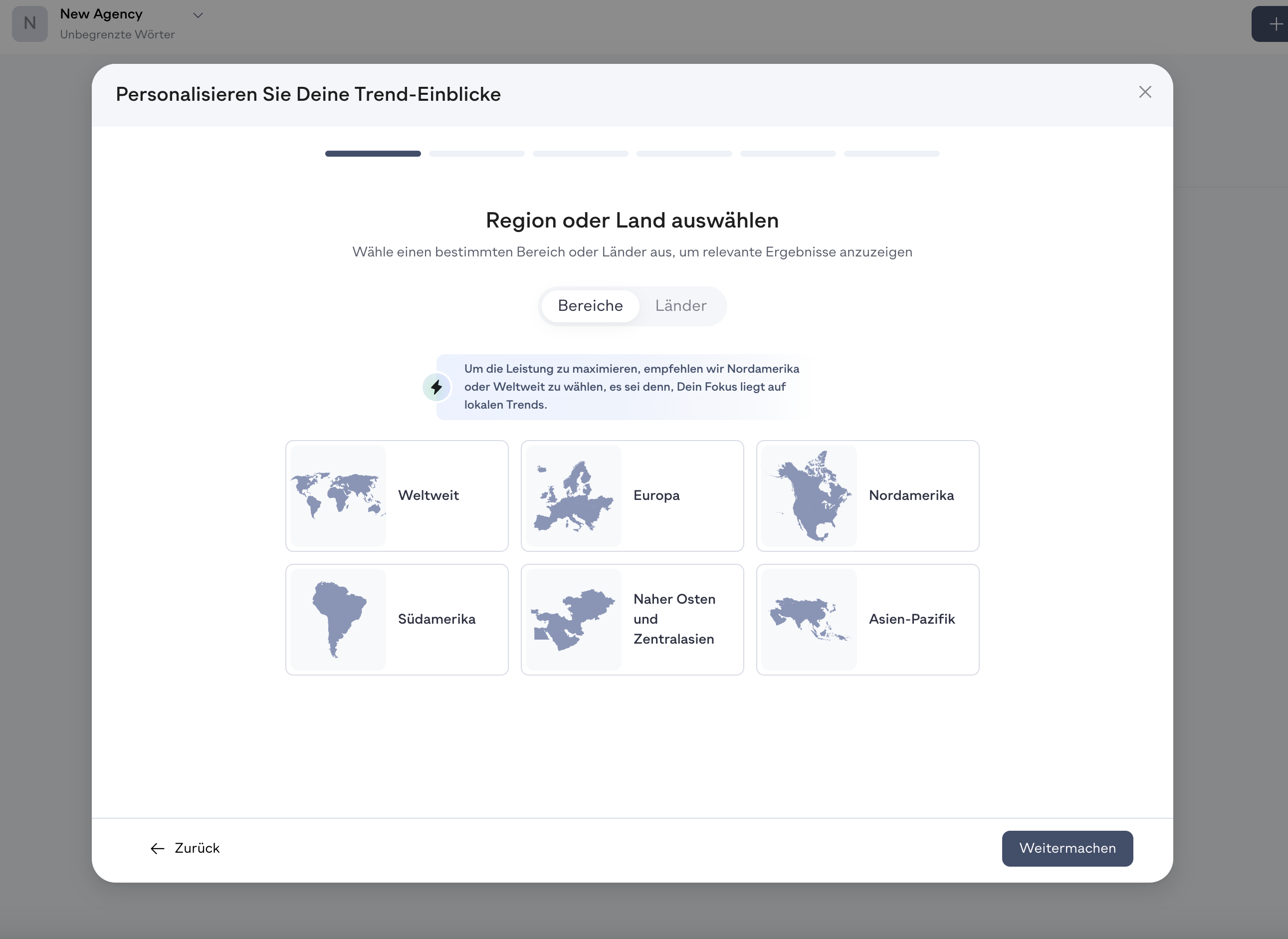
Task: Select the Nordamerika region card
Action: [x=867, y=495]
